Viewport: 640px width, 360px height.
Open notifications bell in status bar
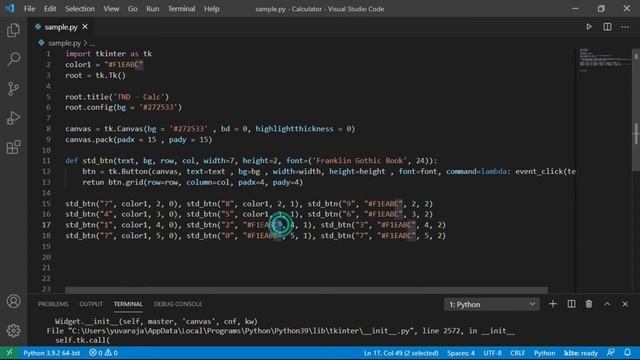click(x=627, y=353)
